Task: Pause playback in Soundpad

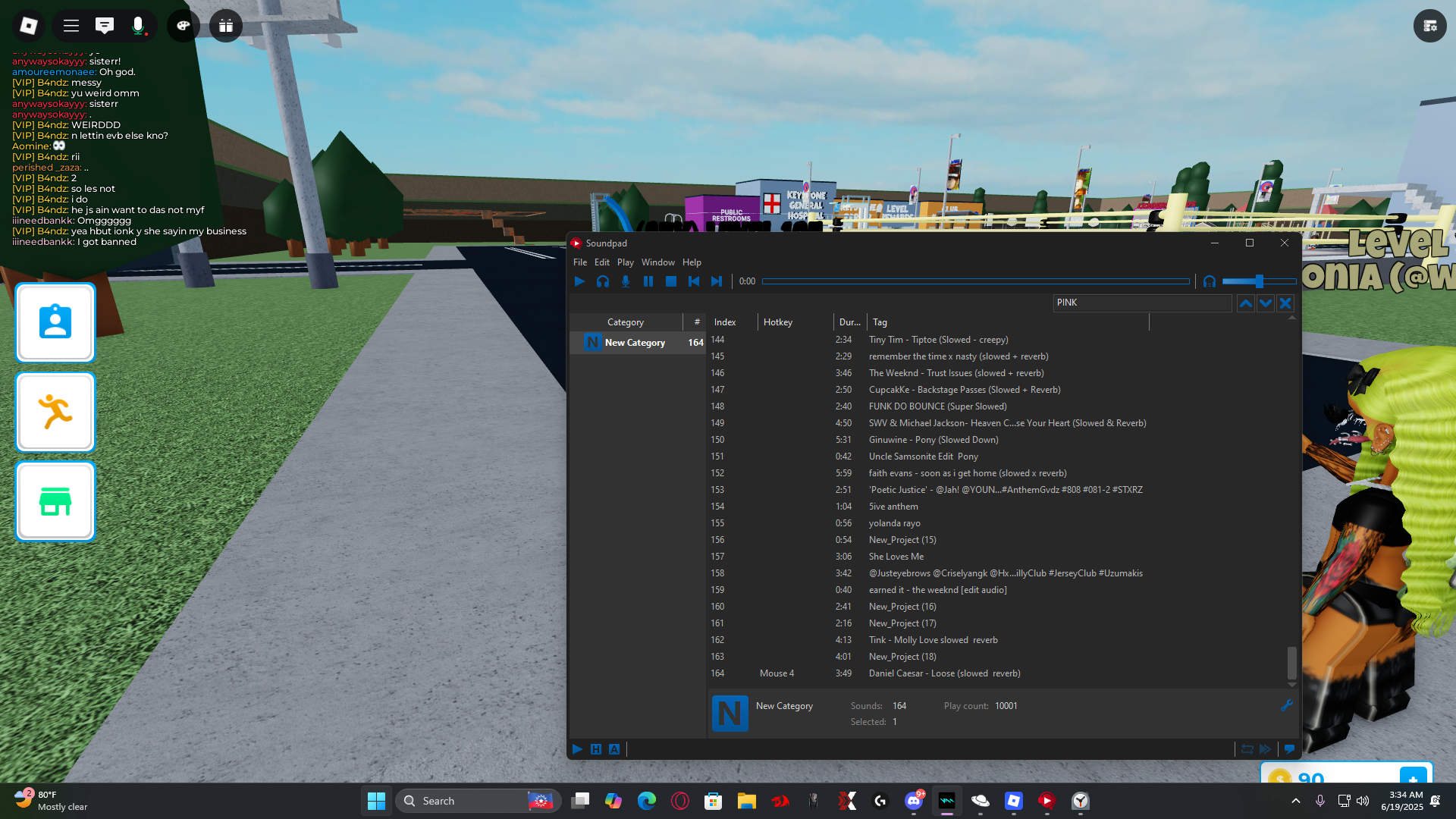Action: [648, 281]
